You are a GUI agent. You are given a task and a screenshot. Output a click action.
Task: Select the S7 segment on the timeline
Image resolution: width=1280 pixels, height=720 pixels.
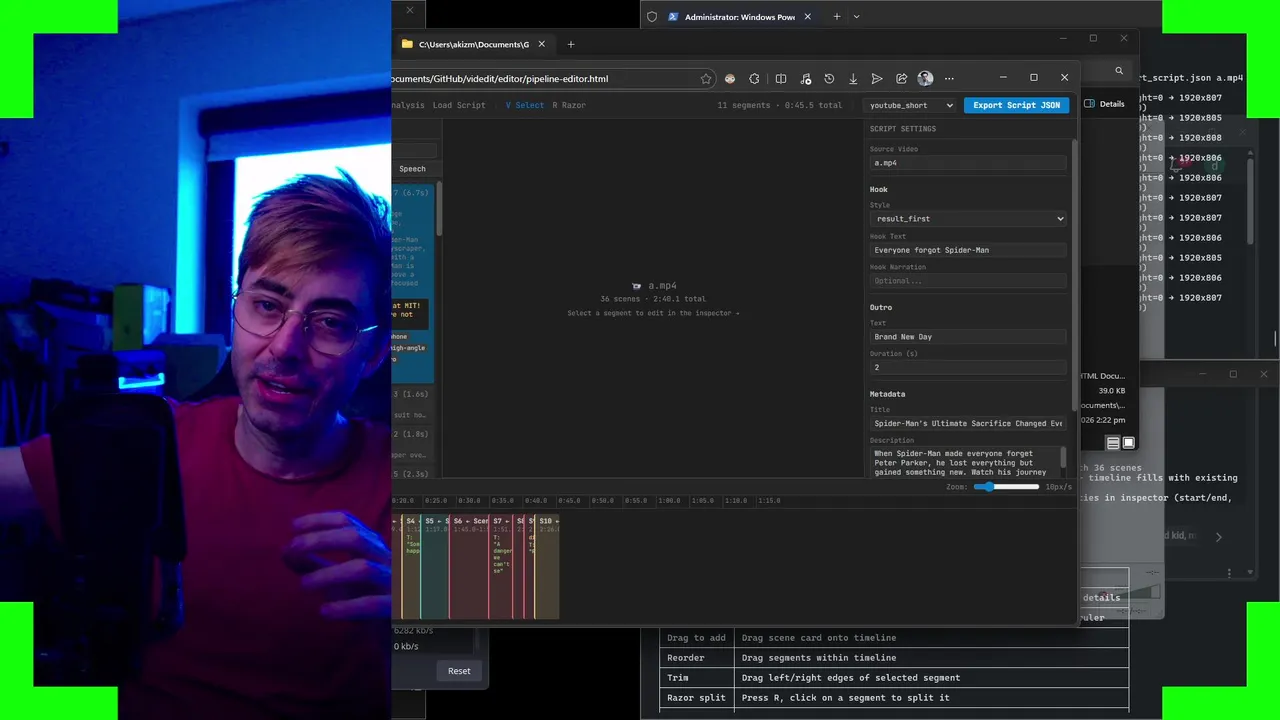(501, 567)
